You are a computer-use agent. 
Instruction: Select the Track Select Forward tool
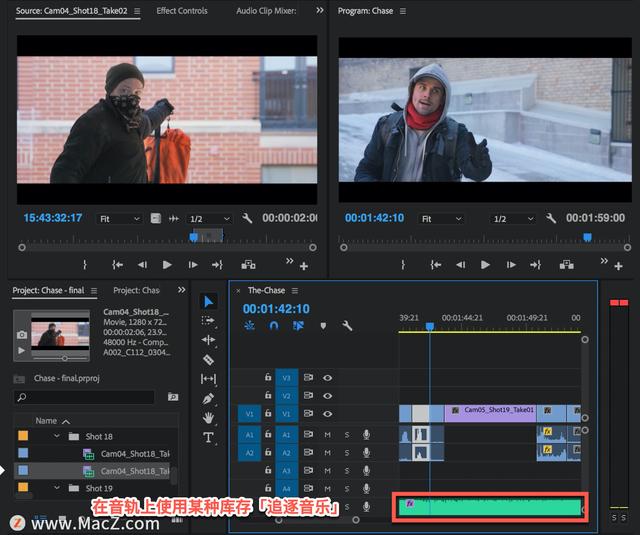[208, 321]
